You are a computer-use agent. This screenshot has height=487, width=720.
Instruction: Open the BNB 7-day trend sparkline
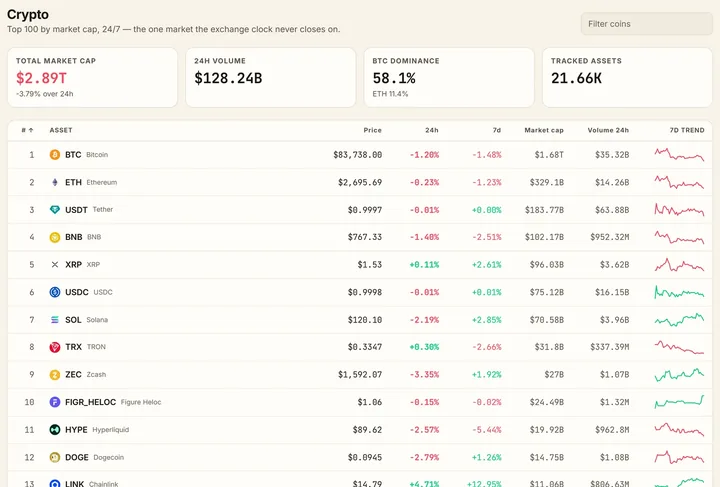pos(679,237)
